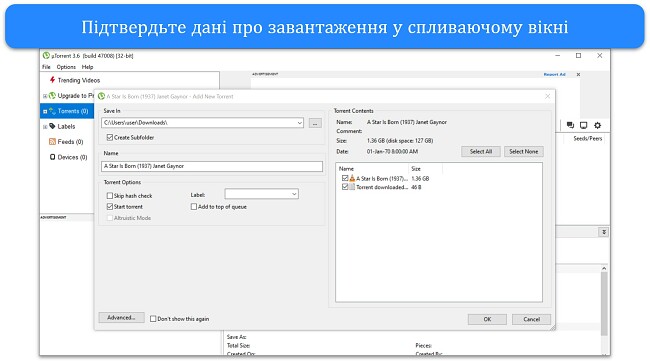Image resolution: width=650 pixels, height=361 pixels.
Task: Browse folder with the ... button
Action: [x=315, y=123]
